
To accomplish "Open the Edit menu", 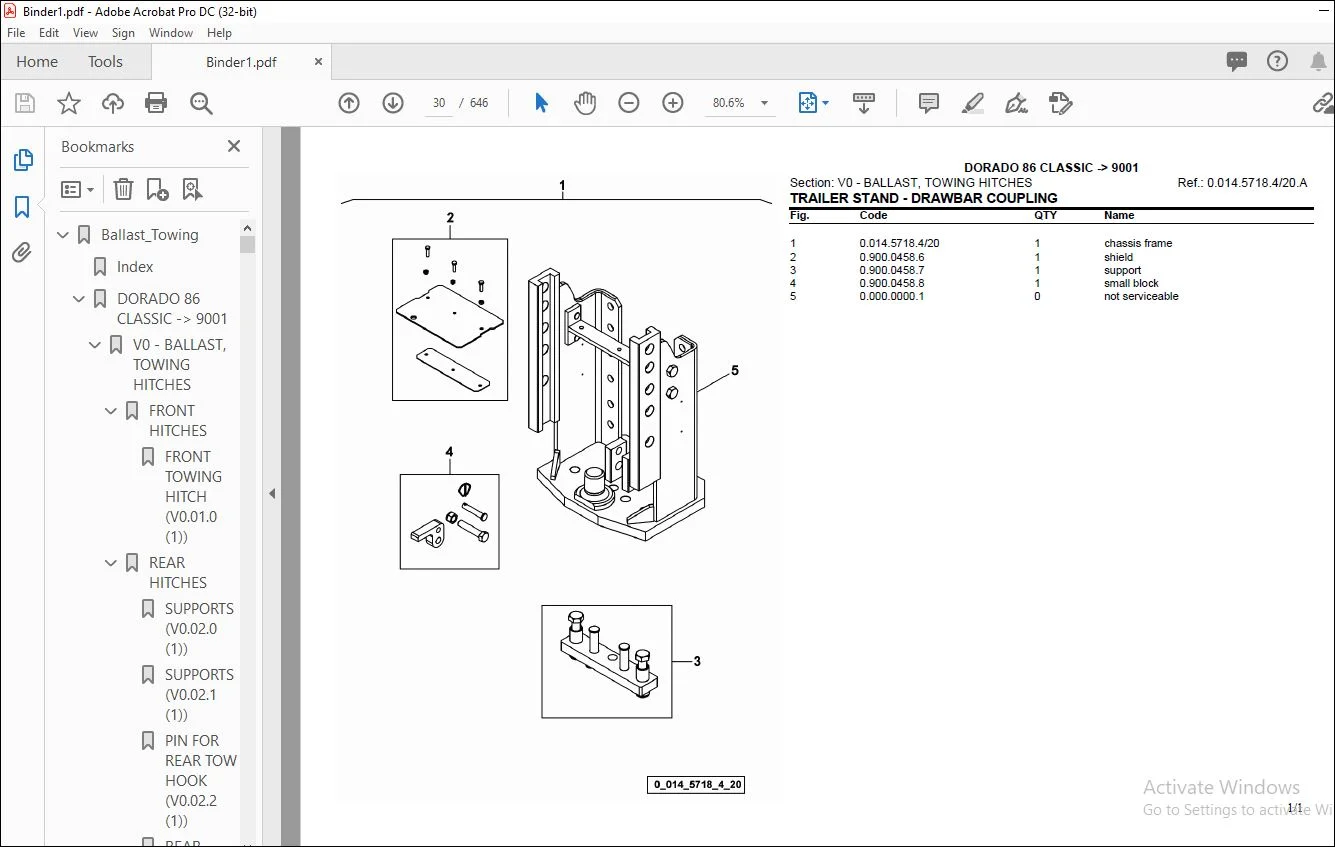I will [49, 33].
